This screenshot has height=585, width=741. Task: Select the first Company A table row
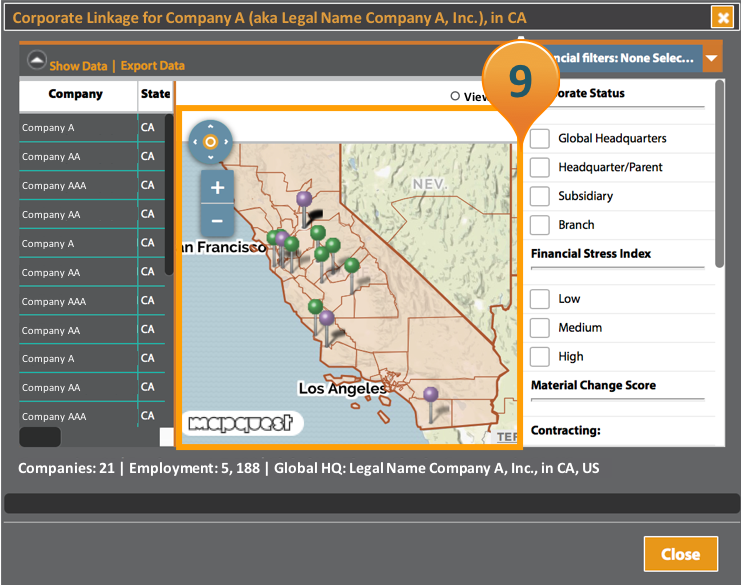(92, 128)
